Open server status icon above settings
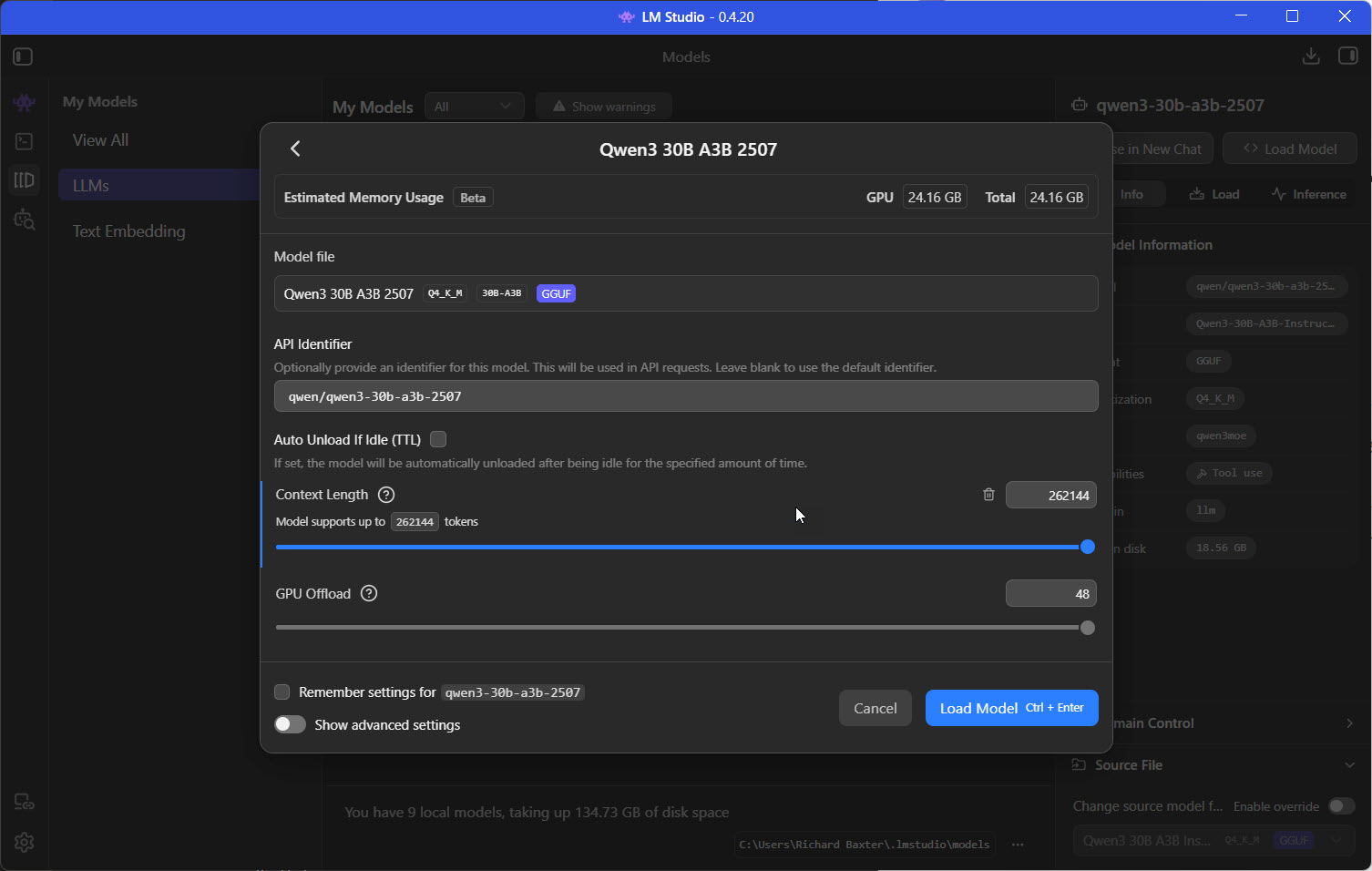Screen dimensions: 1372x871 coord(25,802)
